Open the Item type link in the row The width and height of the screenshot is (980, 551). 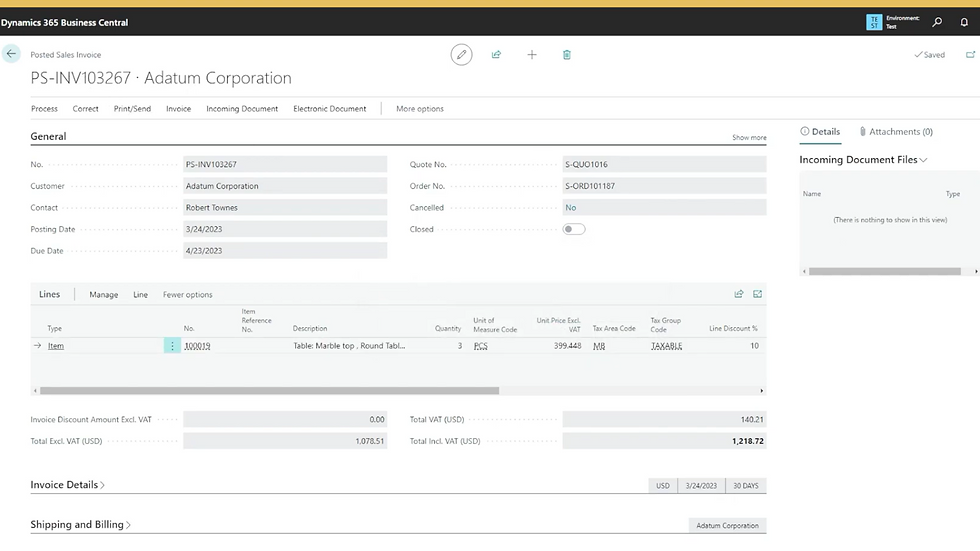click(56, 346)
